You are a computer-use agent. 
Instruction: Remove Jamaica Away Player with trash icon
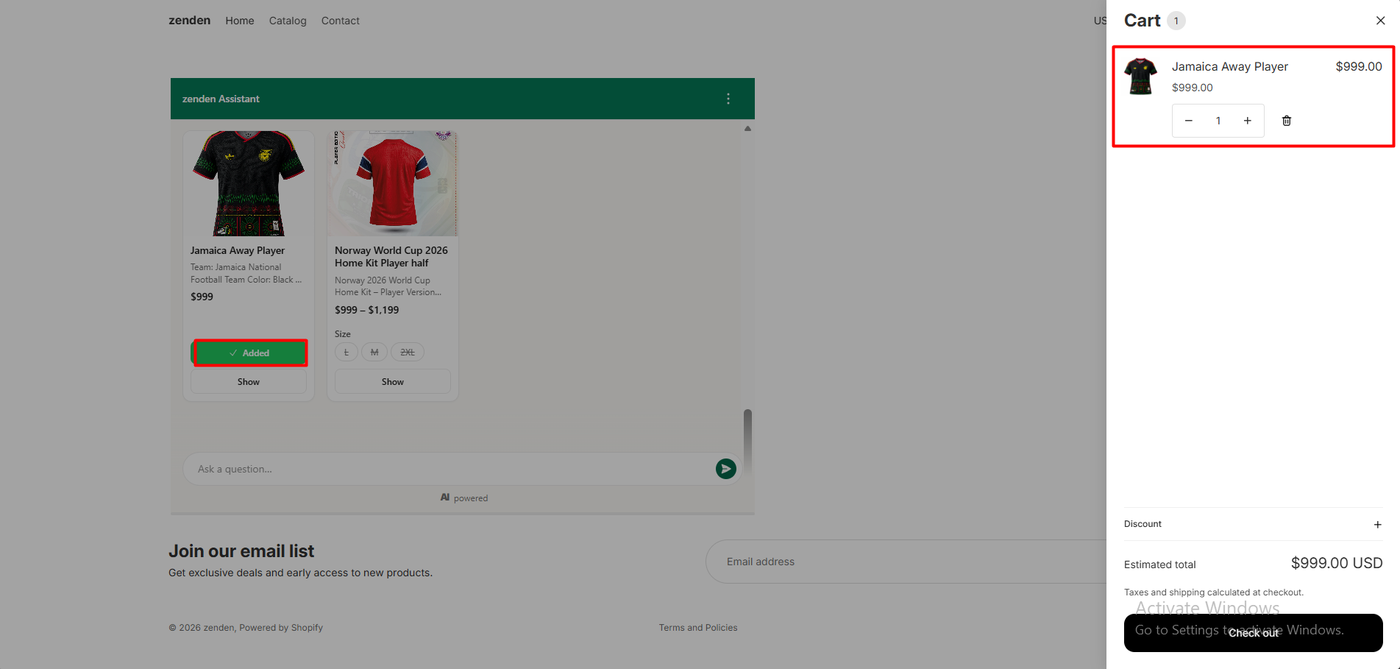pyautogui.click(x=1287, y=121)
